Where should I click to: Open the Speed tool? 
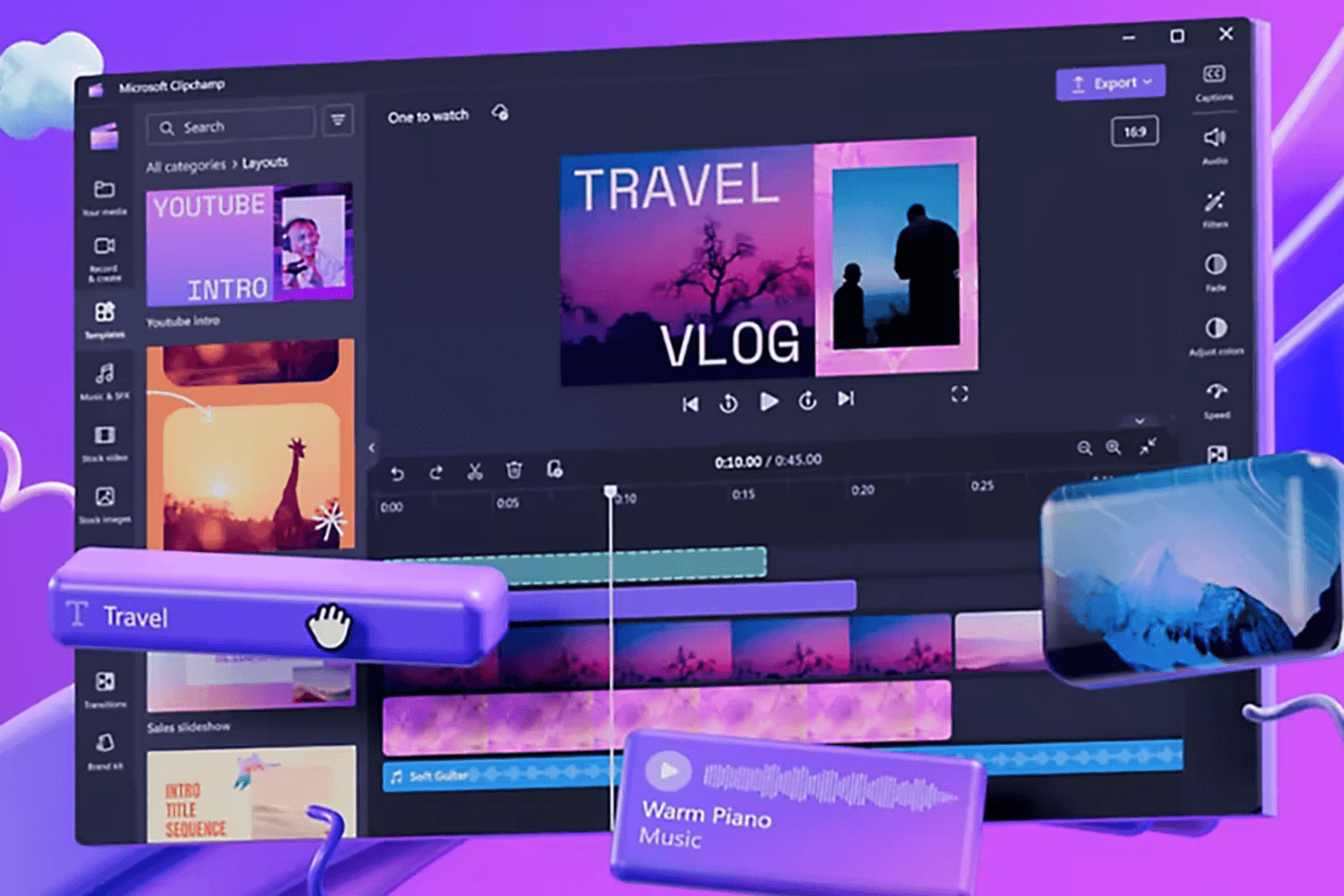(x=1216, y=392)
